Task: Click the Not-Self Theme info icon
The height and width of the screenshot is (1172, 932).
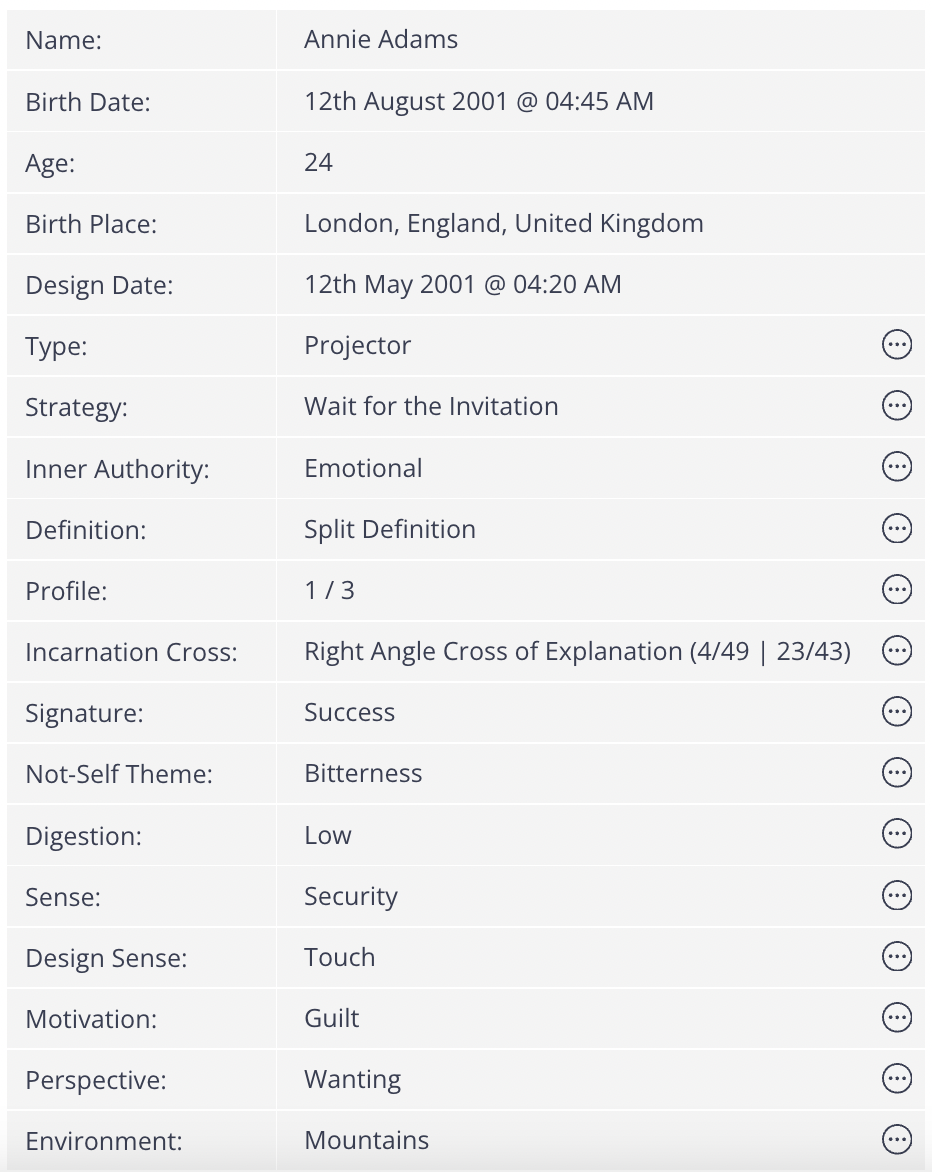Action: click(897, 773)
